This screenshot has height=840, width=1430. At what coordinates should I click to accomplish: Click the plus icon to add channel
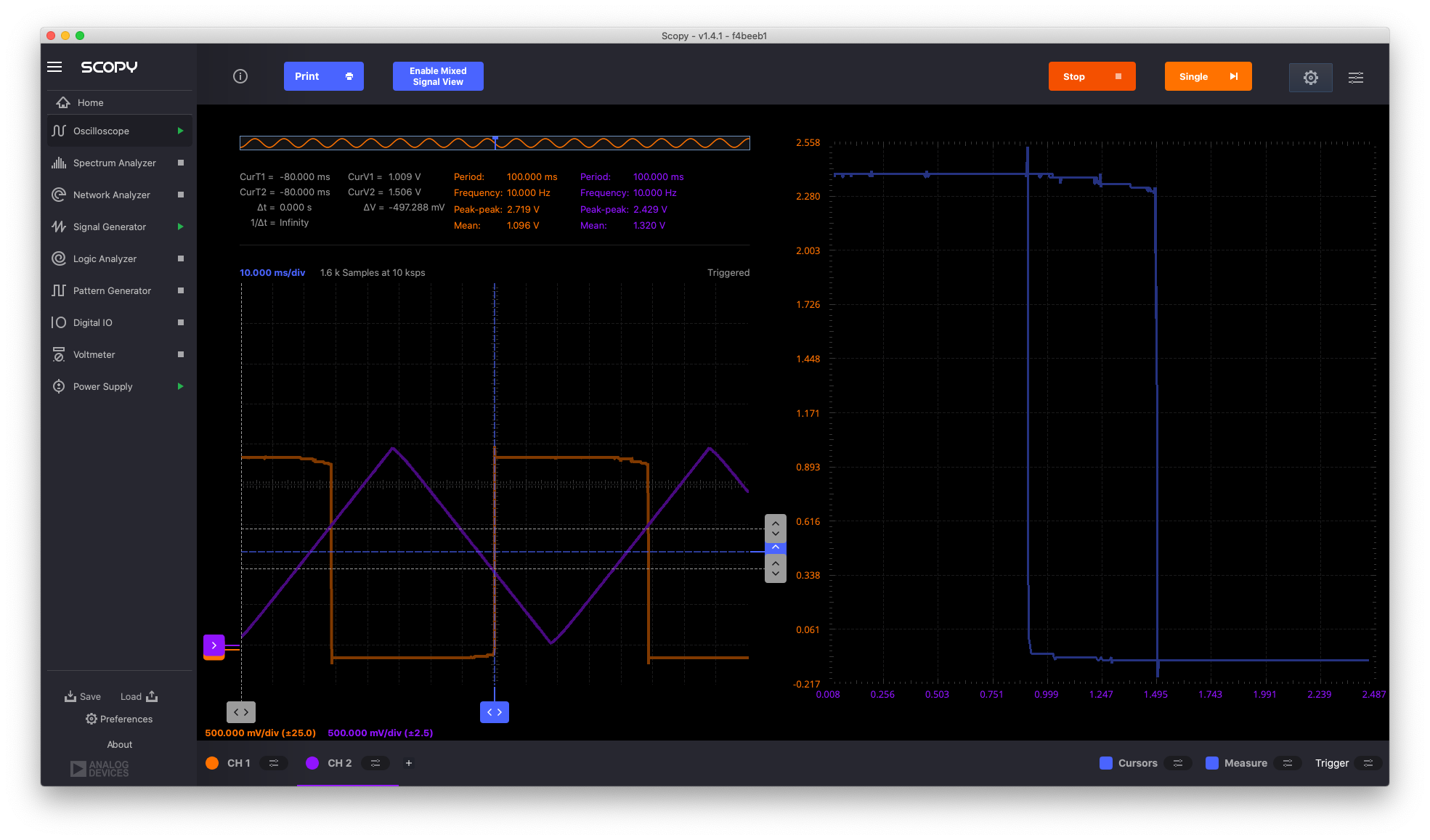[409, 763]
